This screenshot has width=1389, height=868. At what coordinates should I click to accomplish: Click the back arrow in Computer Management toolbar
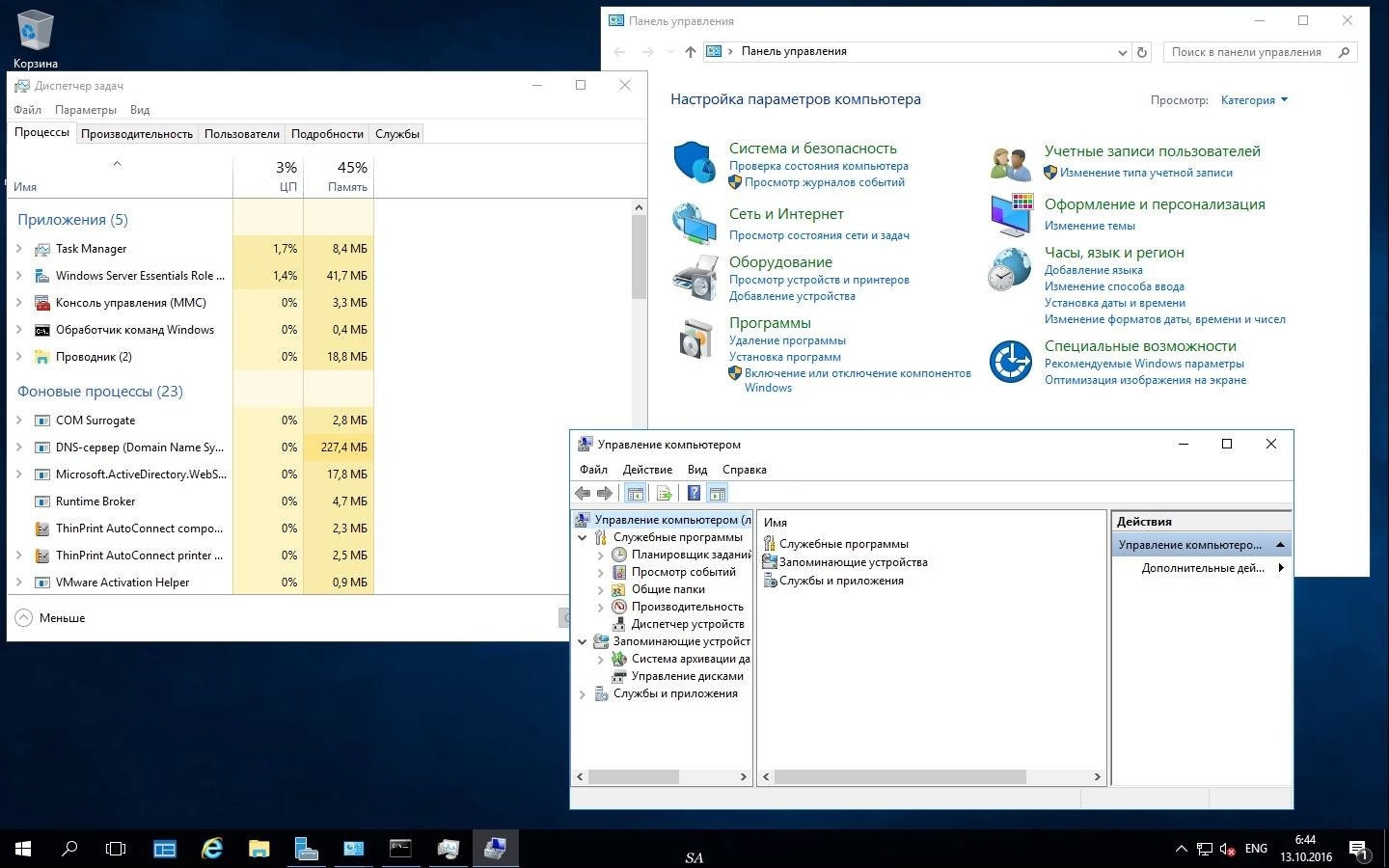[x=583, y=494]
